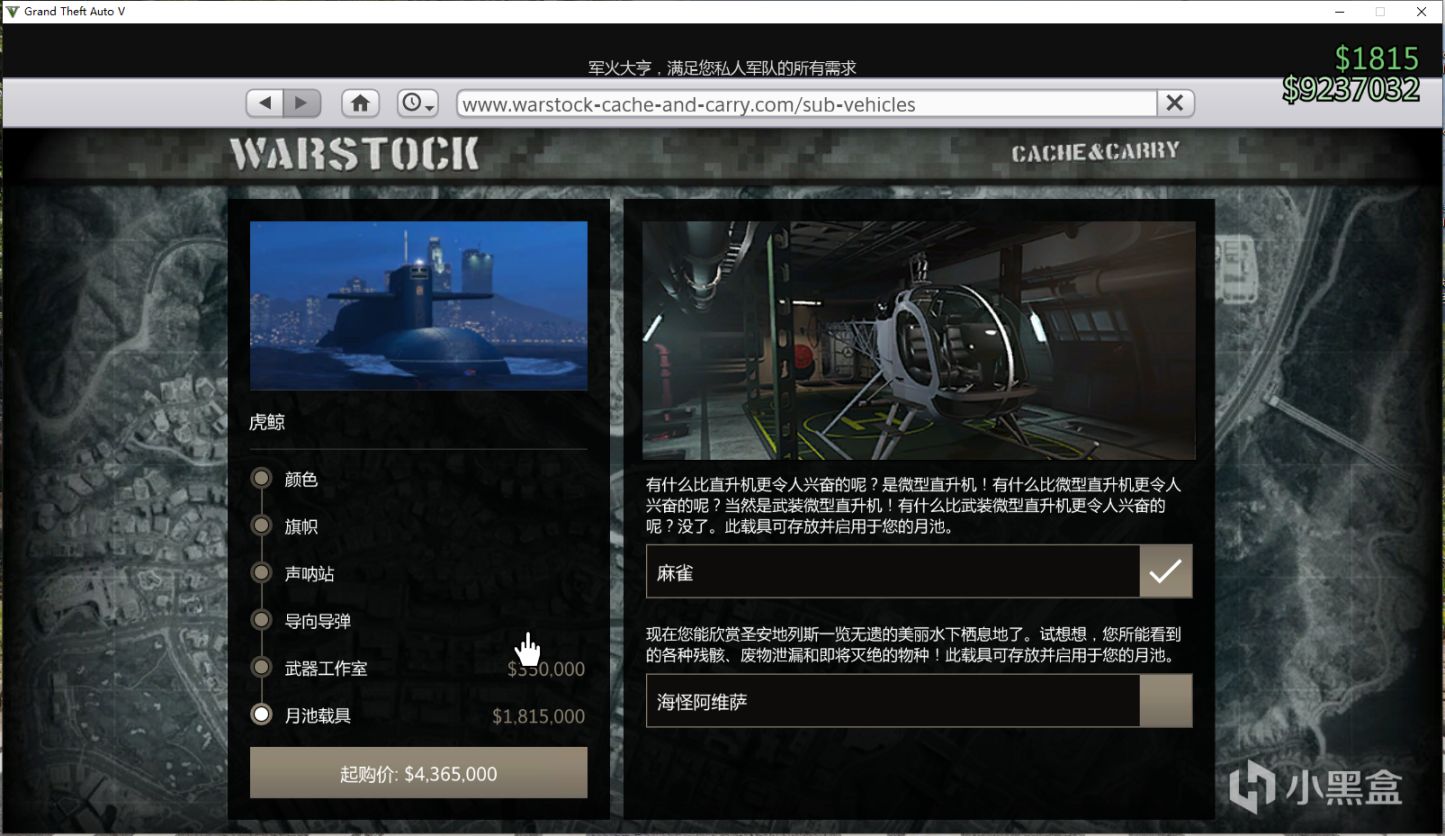Click the Cache & Carry header logo
Viewport: 1445px width, 836px height.
[x=1095, y=152]
